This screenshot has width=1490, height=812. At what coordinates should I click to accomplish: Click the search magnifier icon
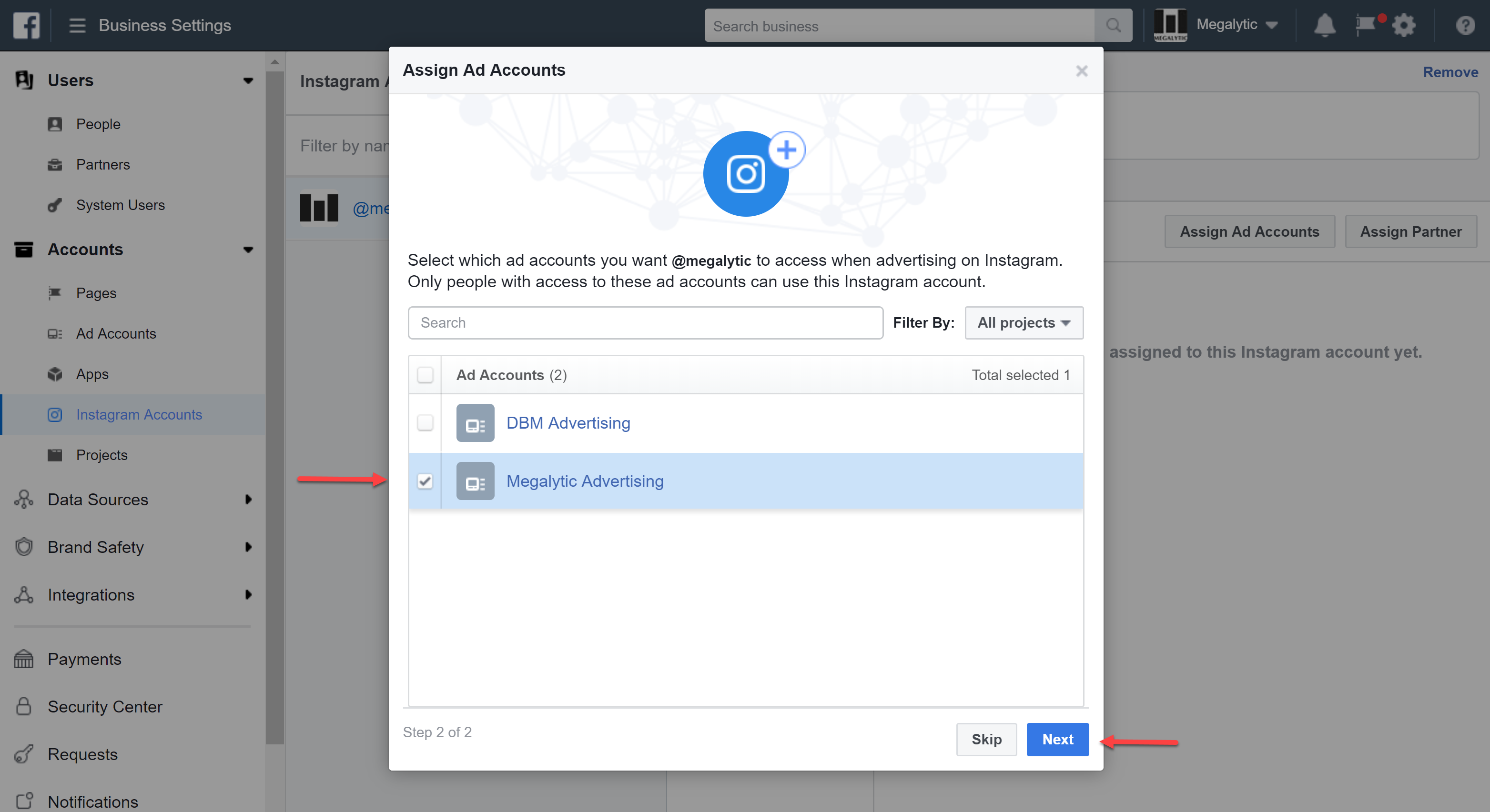(x=1113, y=25)
